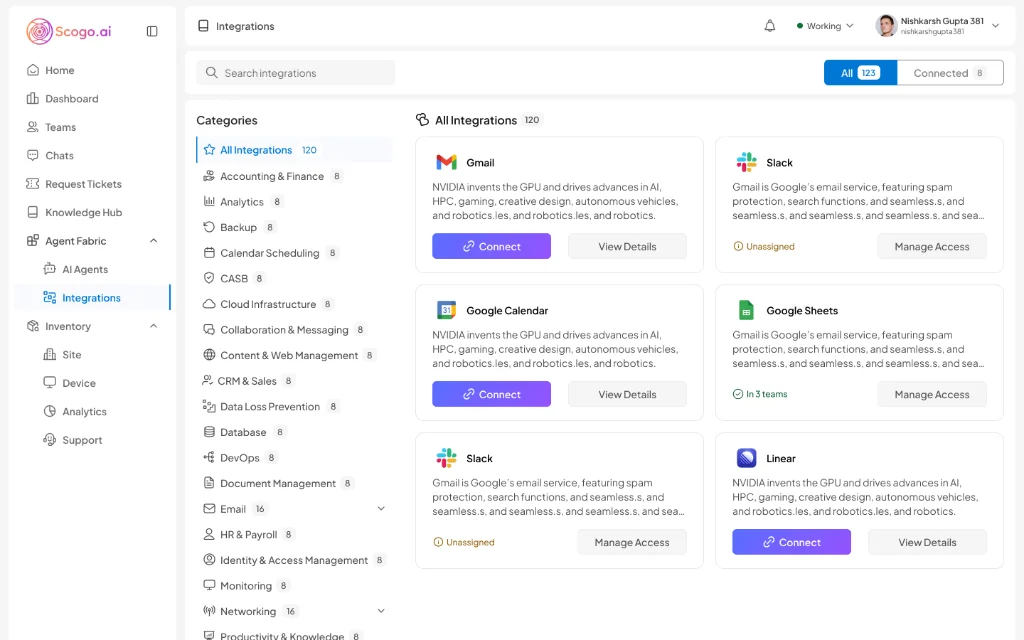Collapse the Agent Fabric sidebar section
This screenshot has width=1024, height=640.
point(154,241)
